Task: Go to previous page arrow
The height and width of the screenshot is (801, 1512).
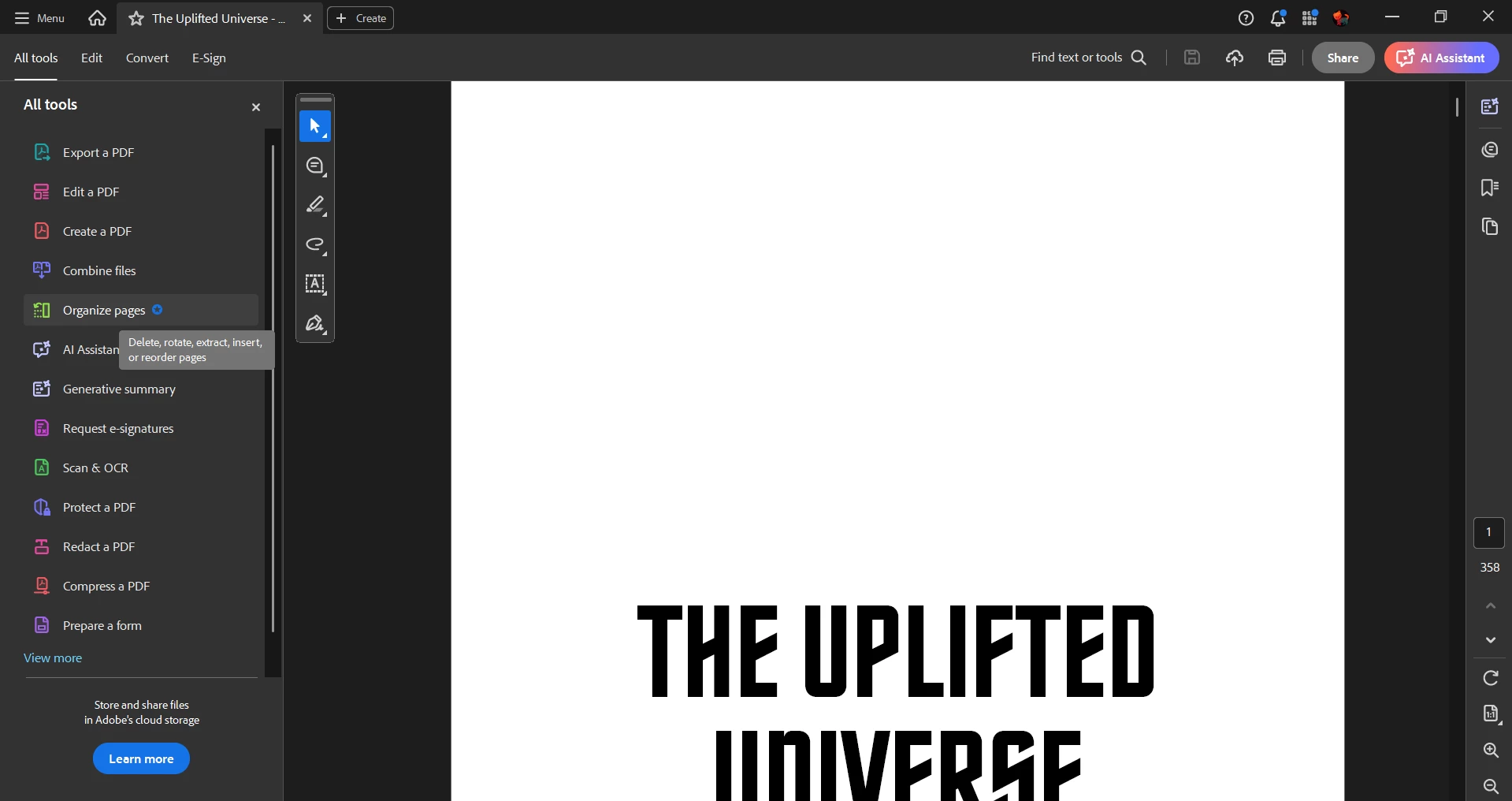Action: [x=1491, y=605]
